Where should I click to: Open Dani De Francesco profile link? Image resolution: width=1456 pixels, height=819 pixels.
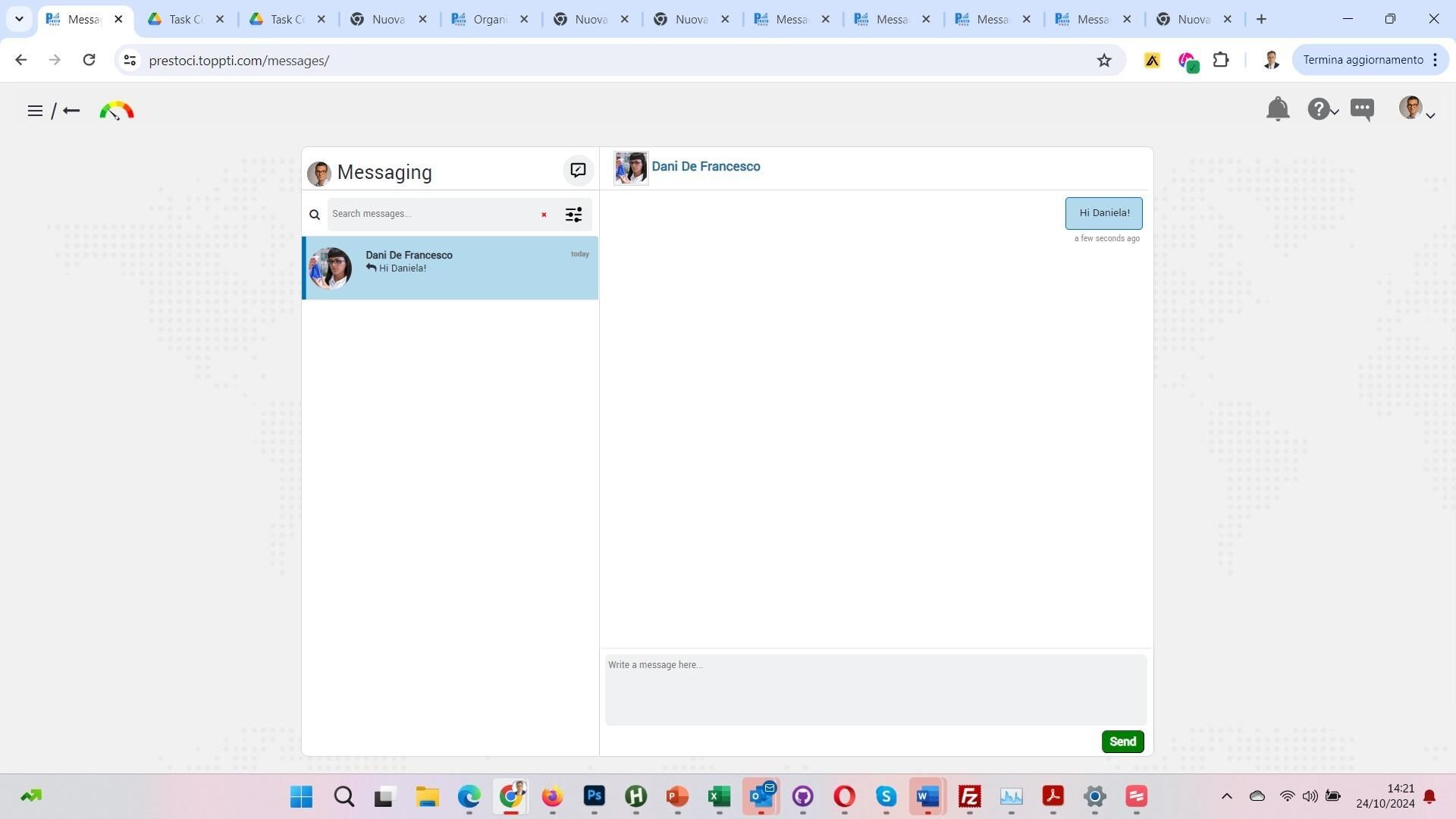tap(705, 167)
